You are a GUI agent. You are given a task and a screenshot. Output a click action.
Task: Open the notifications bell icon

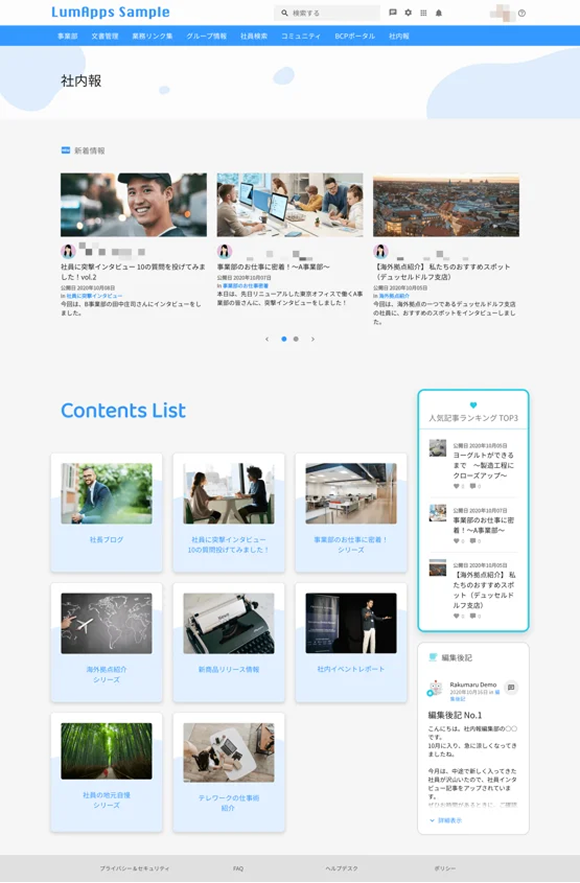(439, 12)
